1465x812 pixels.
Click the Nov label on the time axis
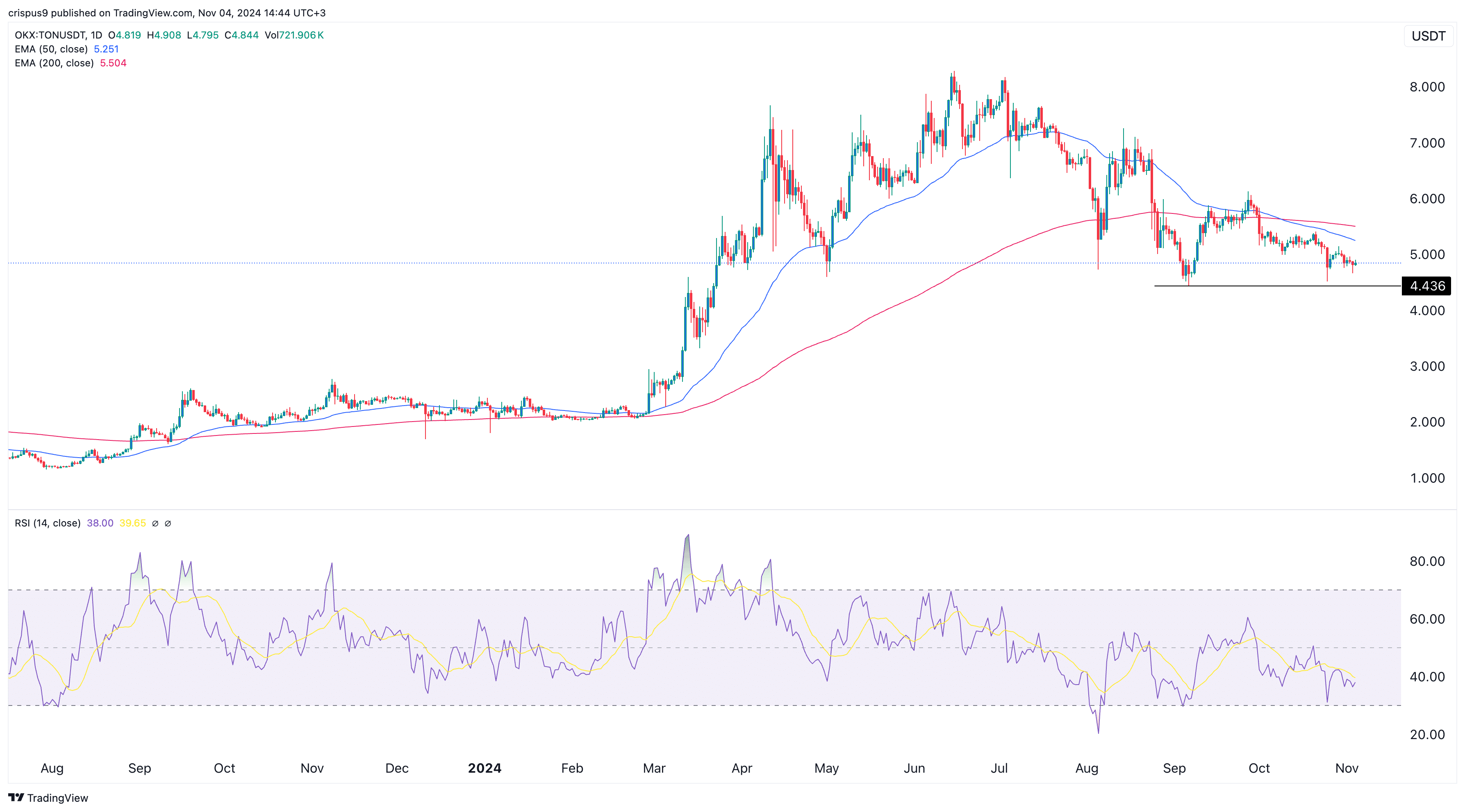coord(1346,768)
